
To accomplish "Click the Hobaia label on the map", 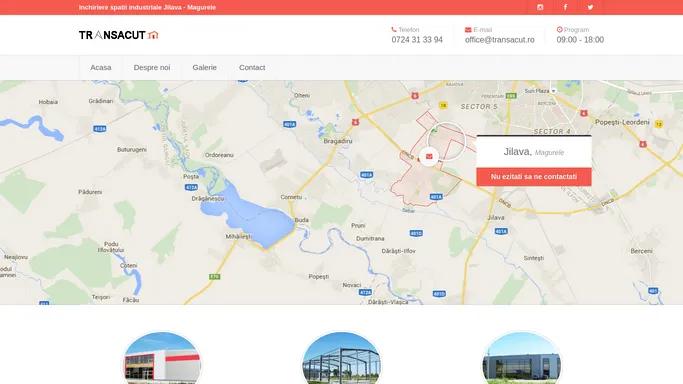I will (48, 102).
